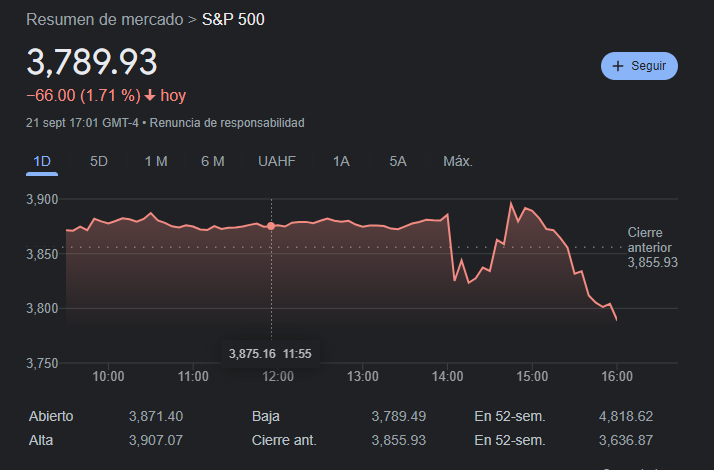Screen dimensions: 714x470
Task: Switch chart to the 1A range
Action: (x=341, y=161)
